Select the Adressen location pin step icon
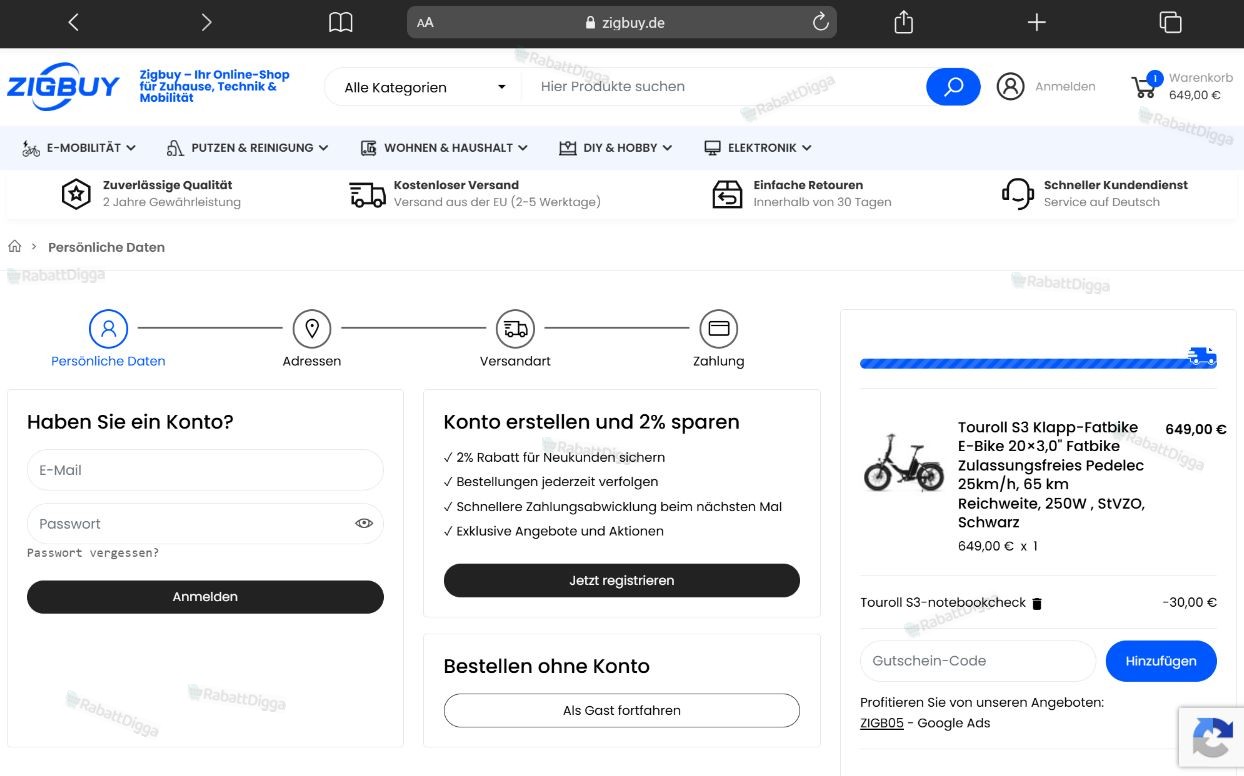This screenshot has height=776, width=1244. 312,328
